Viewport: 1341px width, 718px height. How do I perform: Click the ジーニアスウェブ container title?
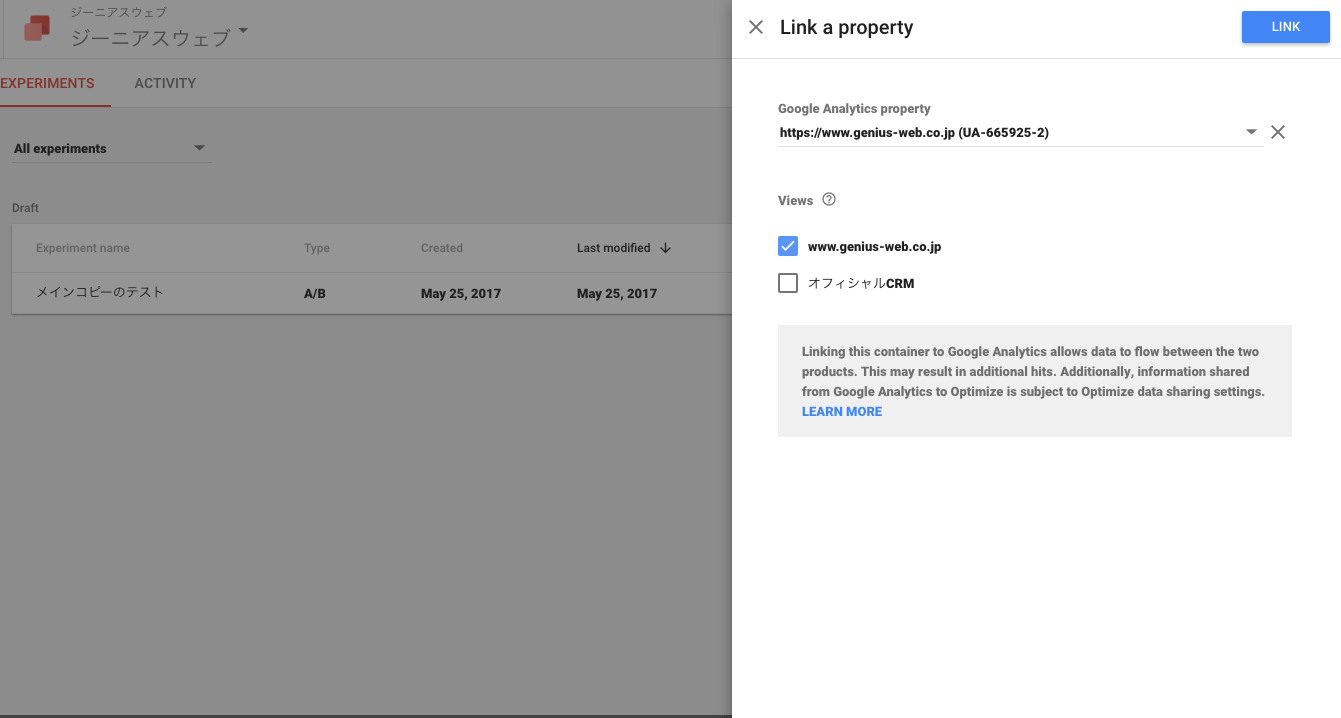click(x=150, y=38)
